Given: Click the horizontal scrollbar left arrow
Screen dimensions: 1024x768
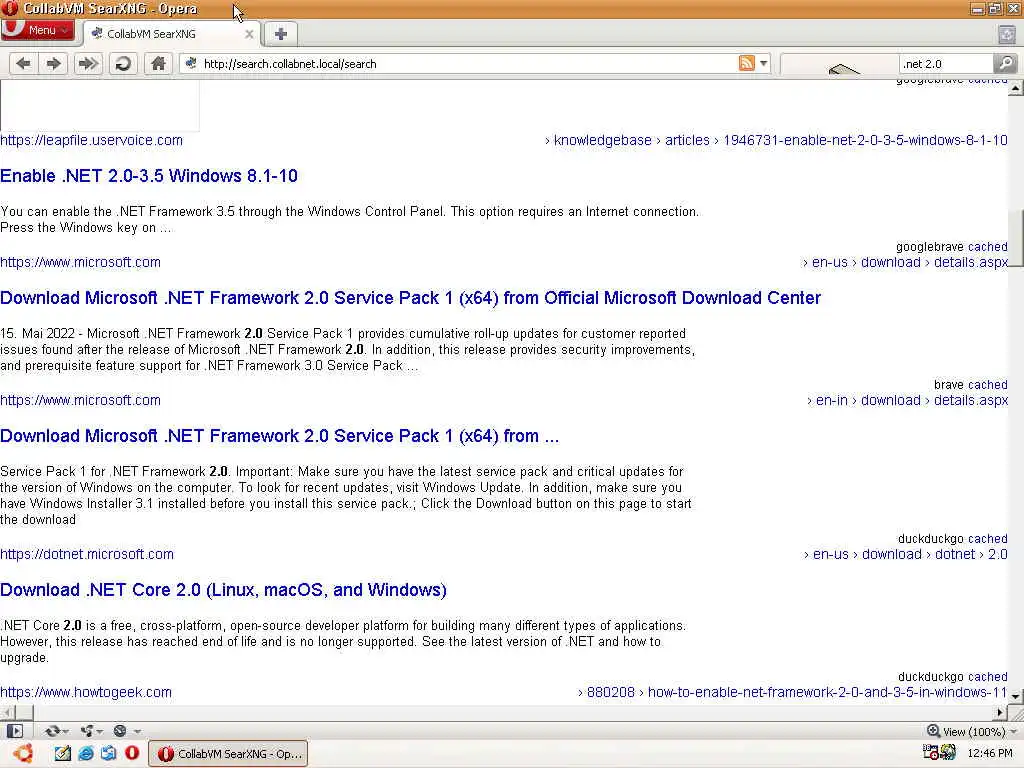Looking at the screenshot, I should [7, 712].
